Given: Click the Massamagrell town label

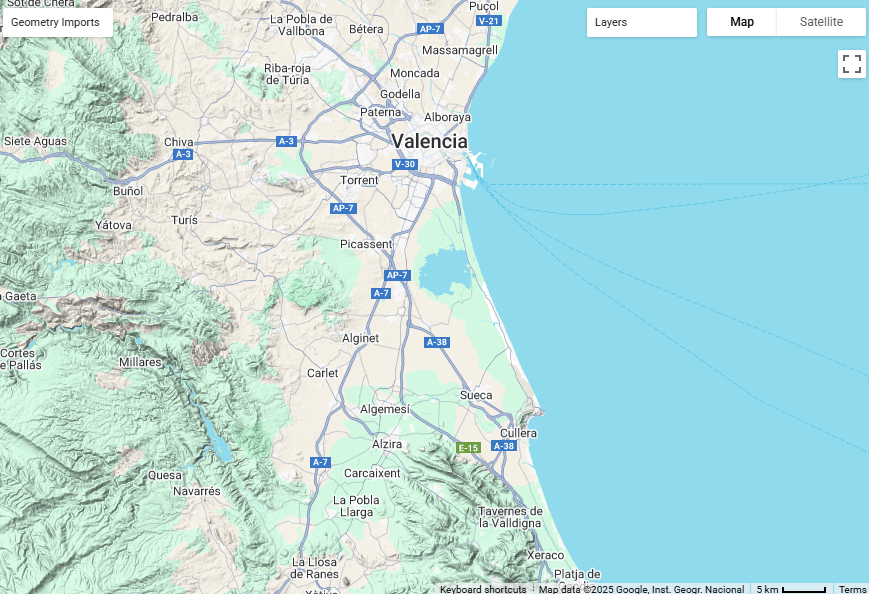Looking at the screenshot, I should click(460, 50).
